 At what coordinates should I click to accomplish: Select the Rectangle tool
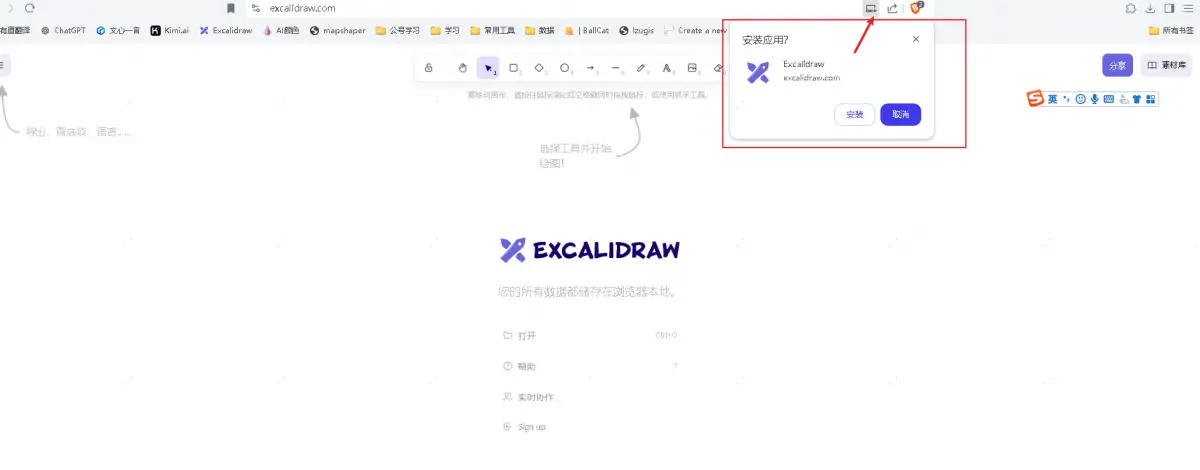click(x=514, y=68)
